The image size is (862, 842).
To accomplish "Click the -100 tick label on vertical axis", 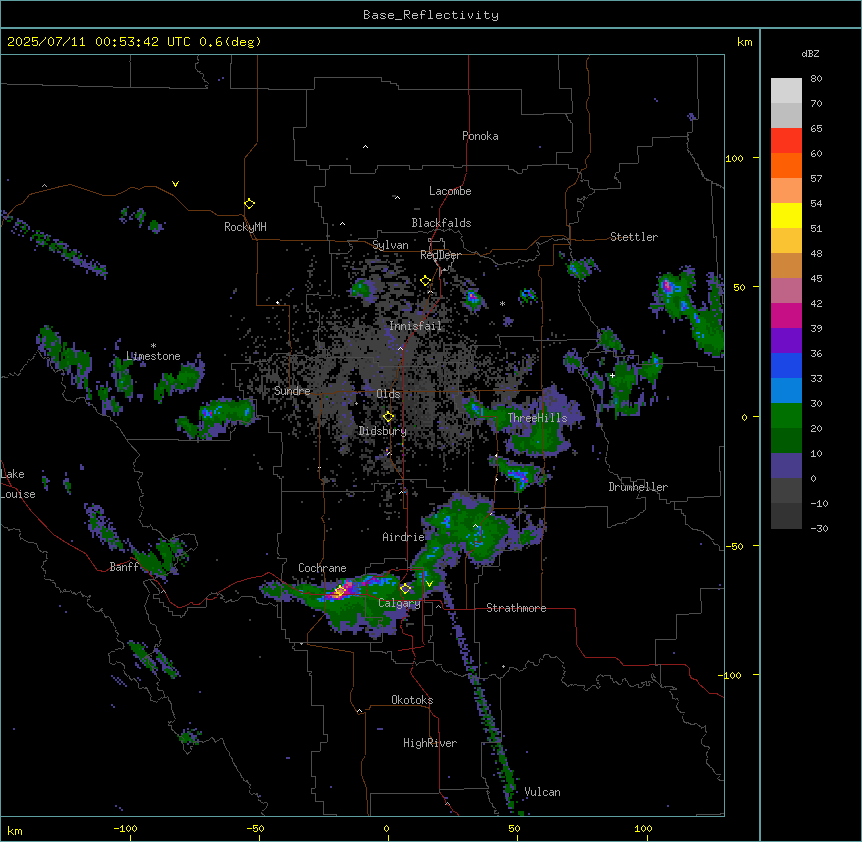I will pos(731,675).
